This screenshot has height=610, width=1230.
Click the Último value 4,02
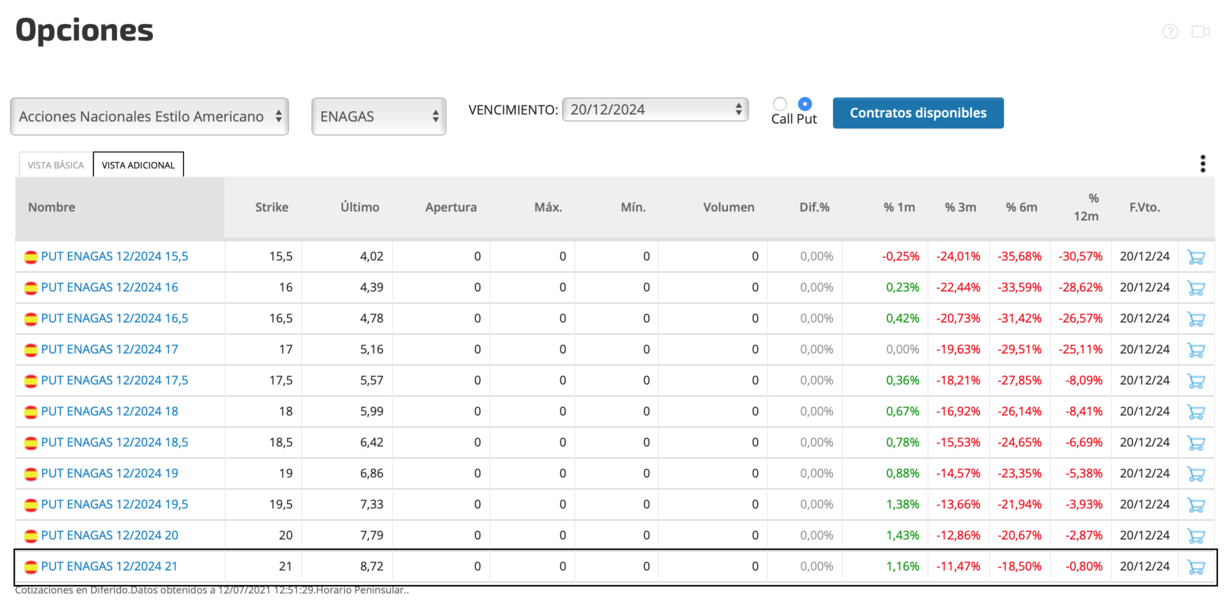click(x=371, y=256)
